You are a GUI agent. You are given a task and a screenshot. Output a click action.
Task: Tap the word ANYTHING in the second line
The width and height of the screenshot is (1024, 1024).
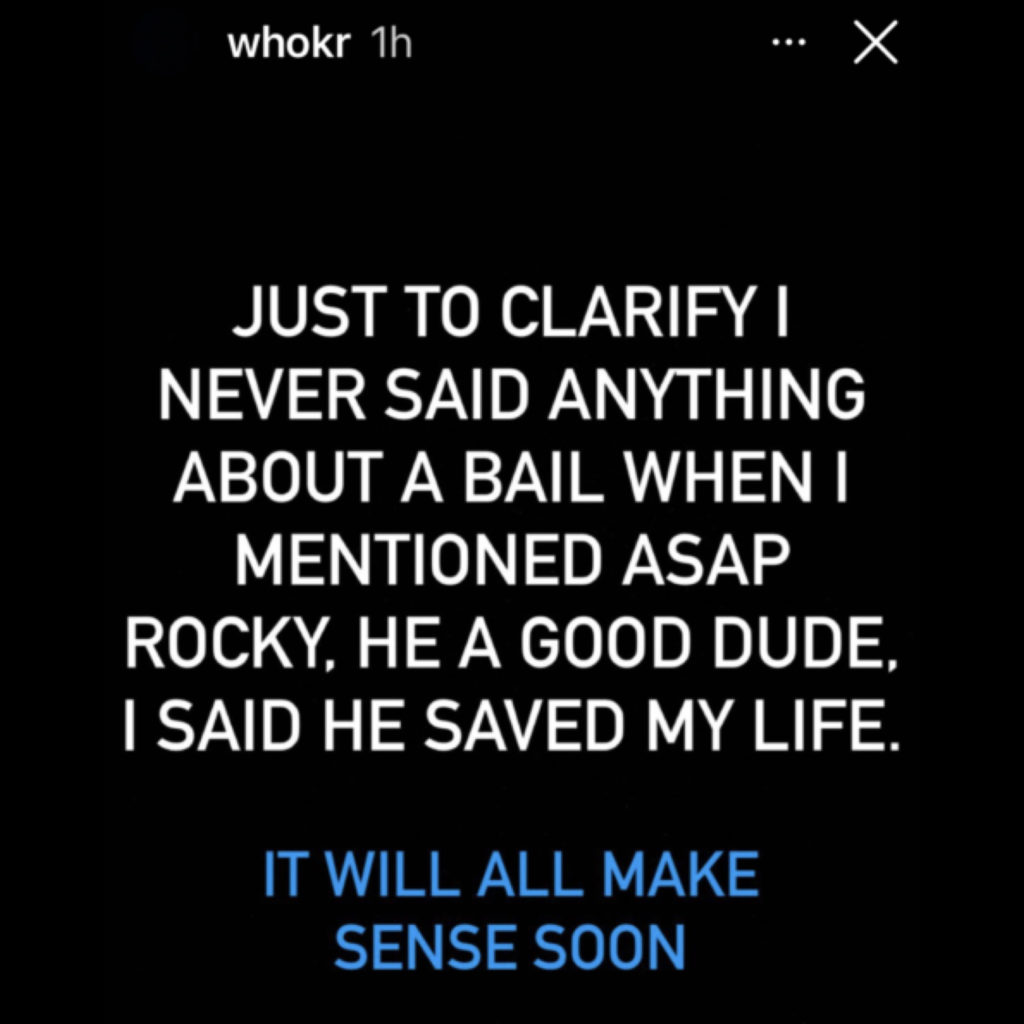click(705, 394)
